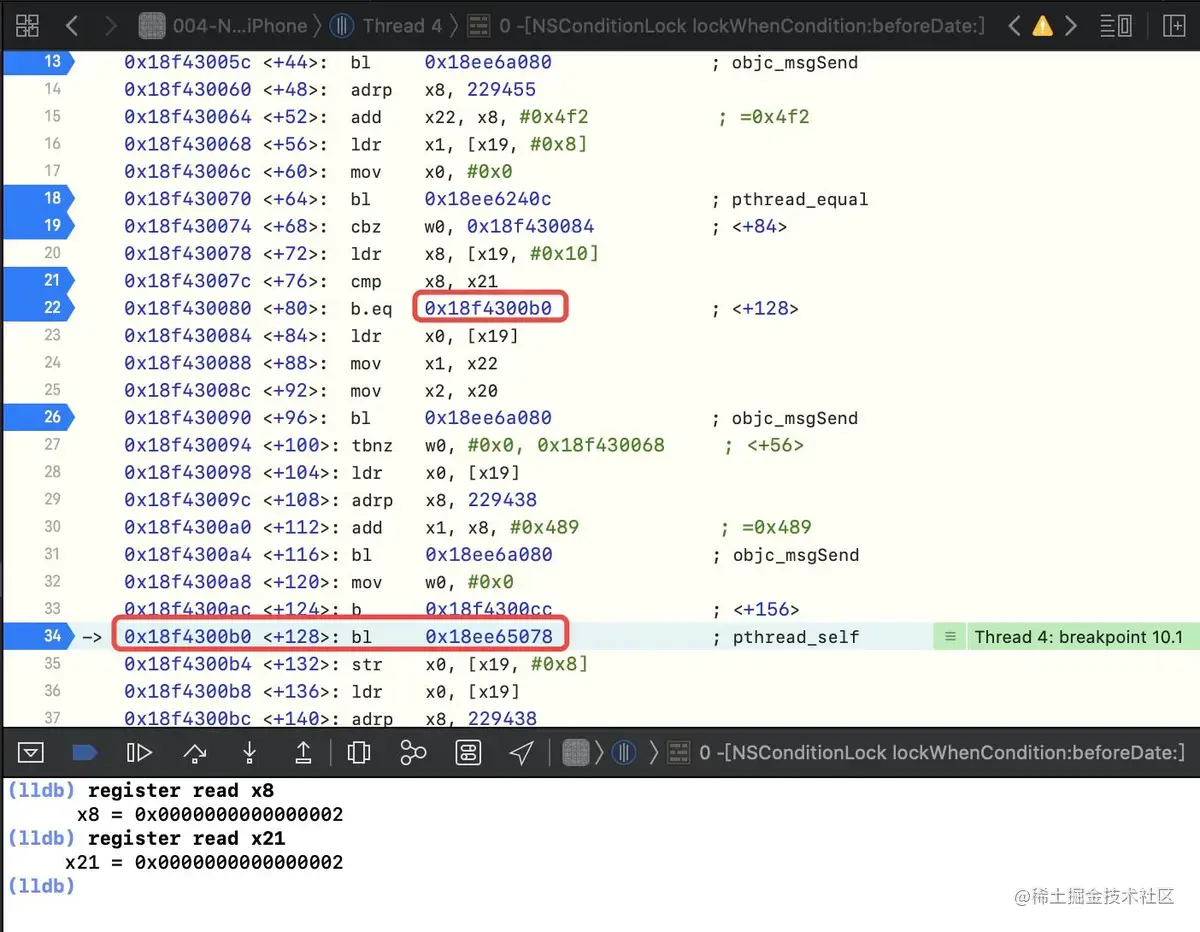
Task: Click objc_msgSend comment on line 26
Action: (785, 418)
